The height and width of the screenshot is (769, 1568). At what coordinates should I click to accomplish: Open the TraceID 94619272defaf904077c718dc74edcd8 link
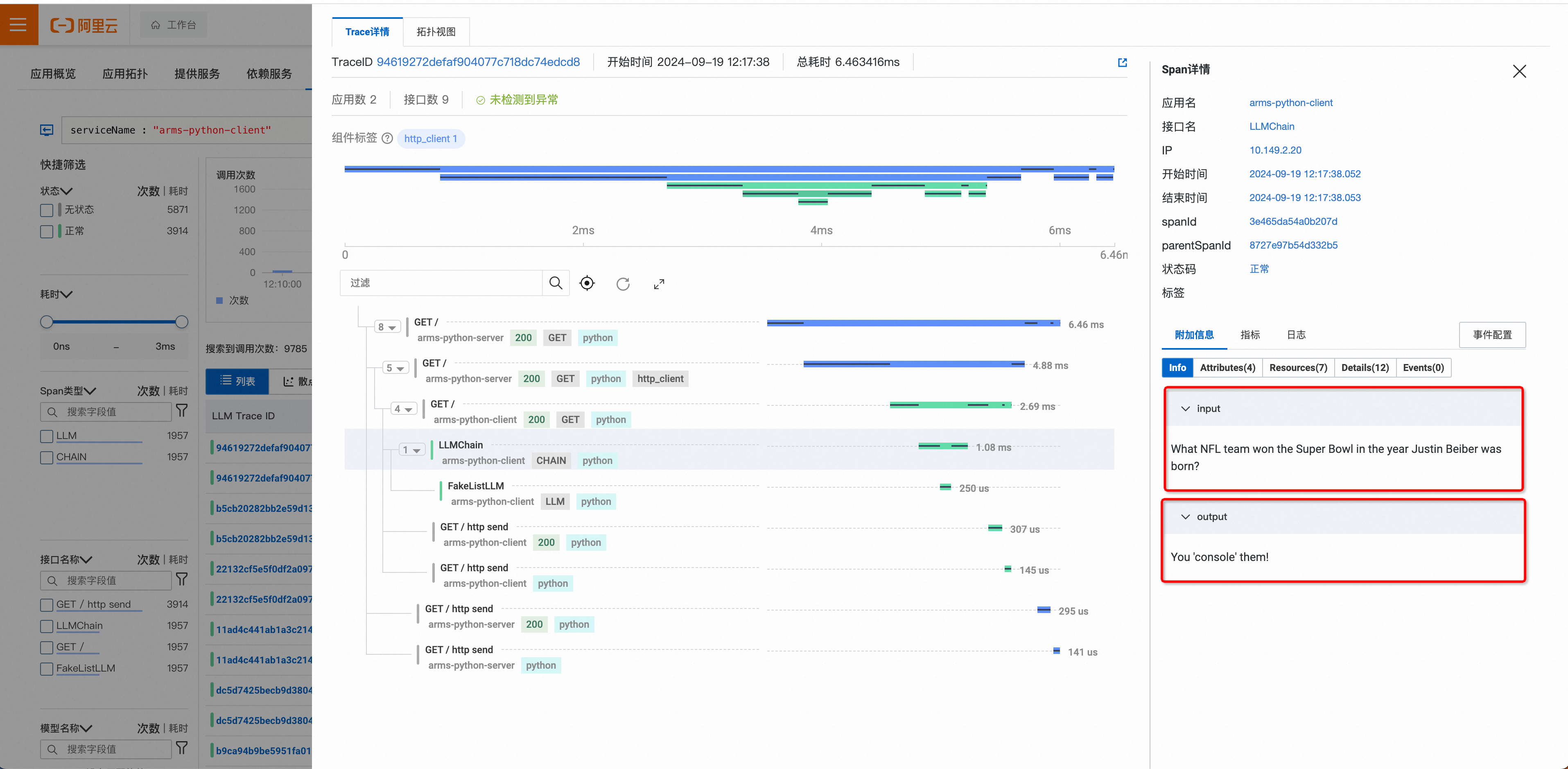pos(478,62)
